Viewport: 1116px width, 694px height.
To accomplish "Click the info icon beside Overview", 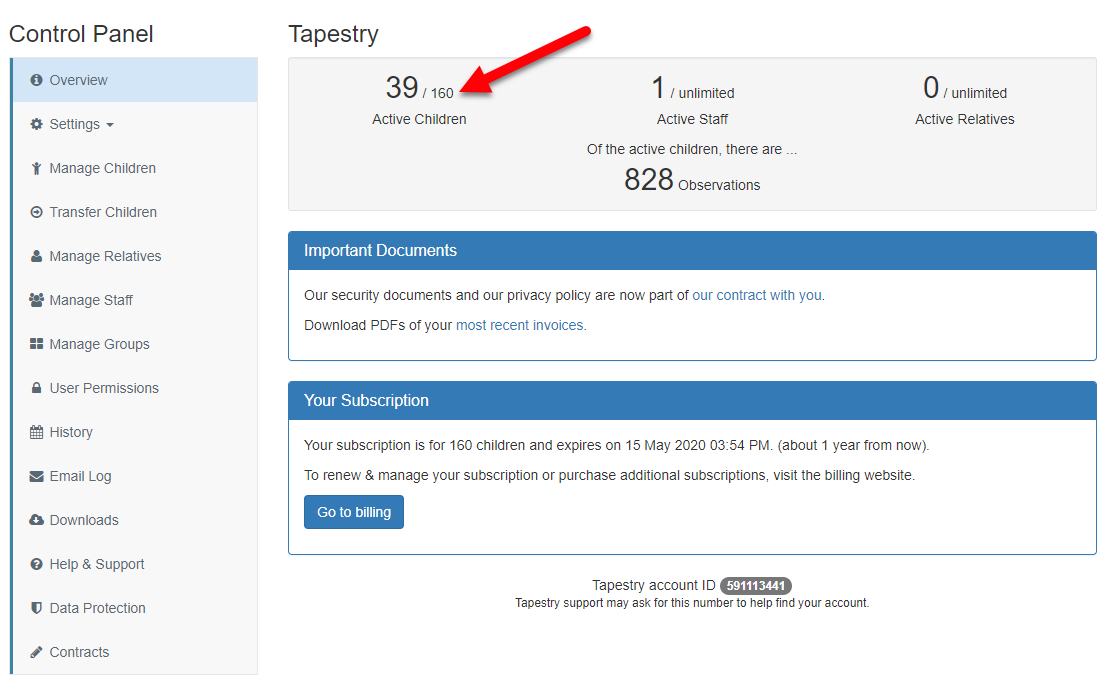I will click(x=36, y=80).
